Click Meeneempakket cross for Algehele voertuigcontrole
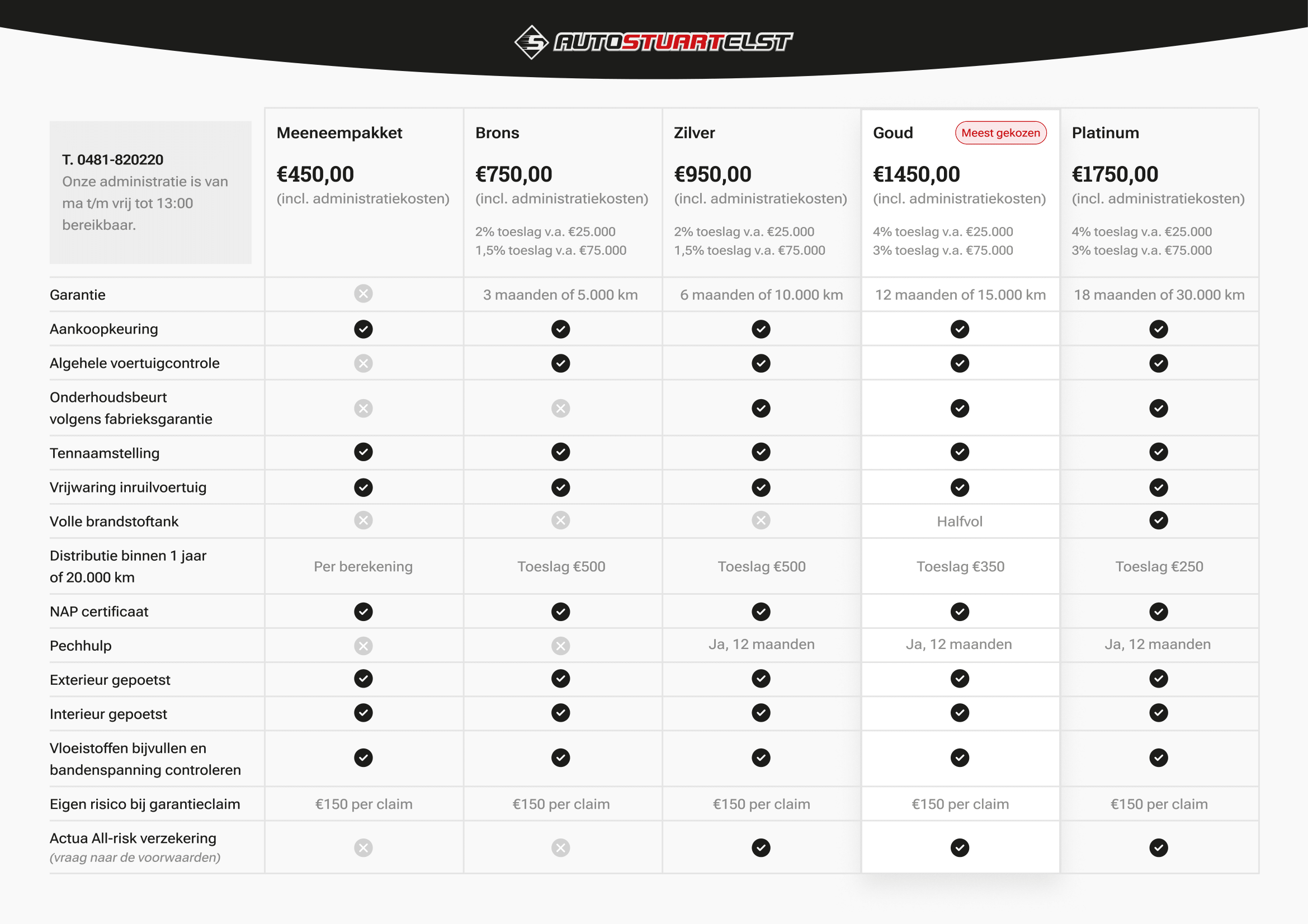Image resolution: width=1308 pixels, height=924 pixels. coord(363,363)
